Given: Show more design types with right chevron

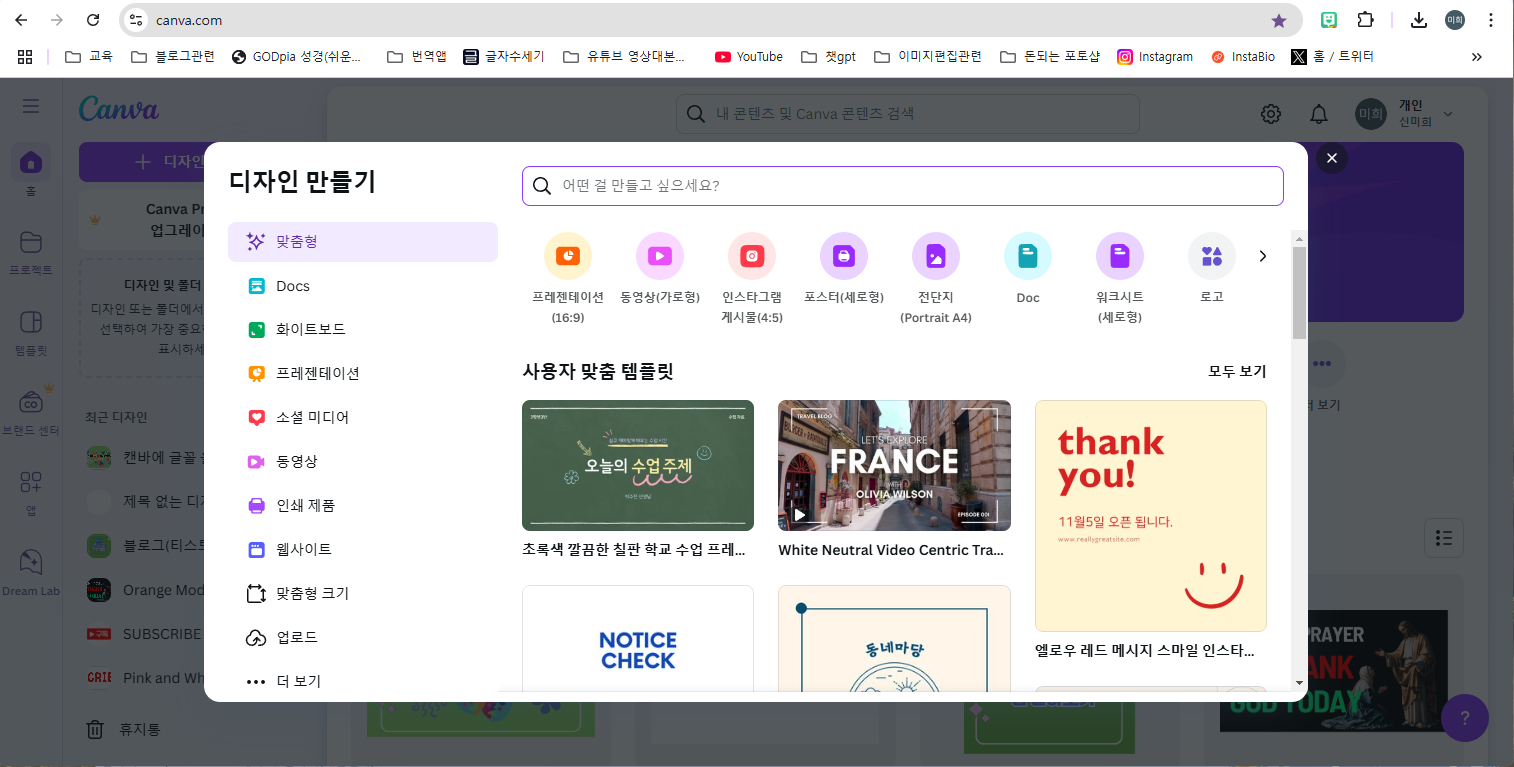Looking at the screenshot, I should click(1262, 256).
